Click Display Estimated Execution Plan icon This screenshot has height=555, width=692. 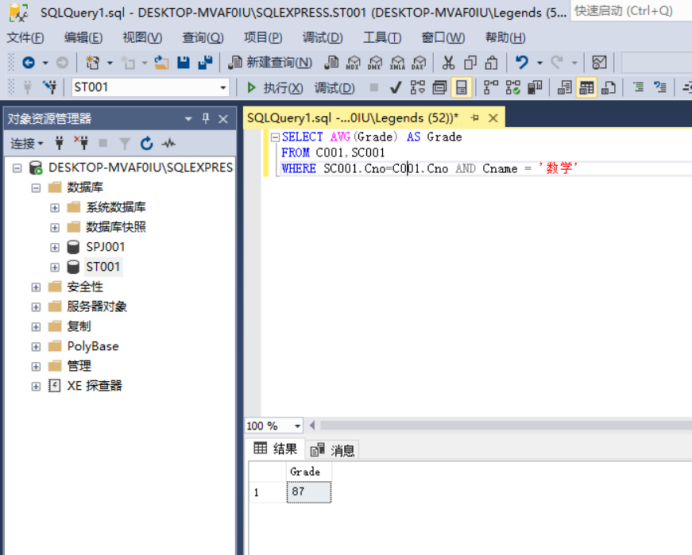pyautogui.click(x=417, y=88)
